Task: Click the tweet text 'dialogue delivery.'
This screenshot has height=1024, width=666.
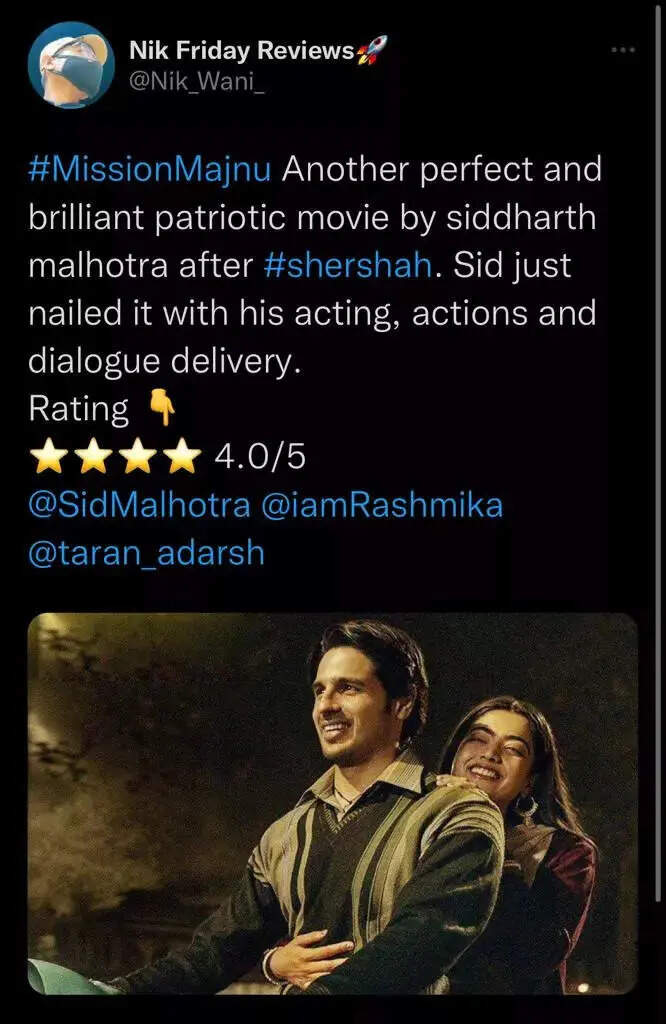Action: (165, 362)
